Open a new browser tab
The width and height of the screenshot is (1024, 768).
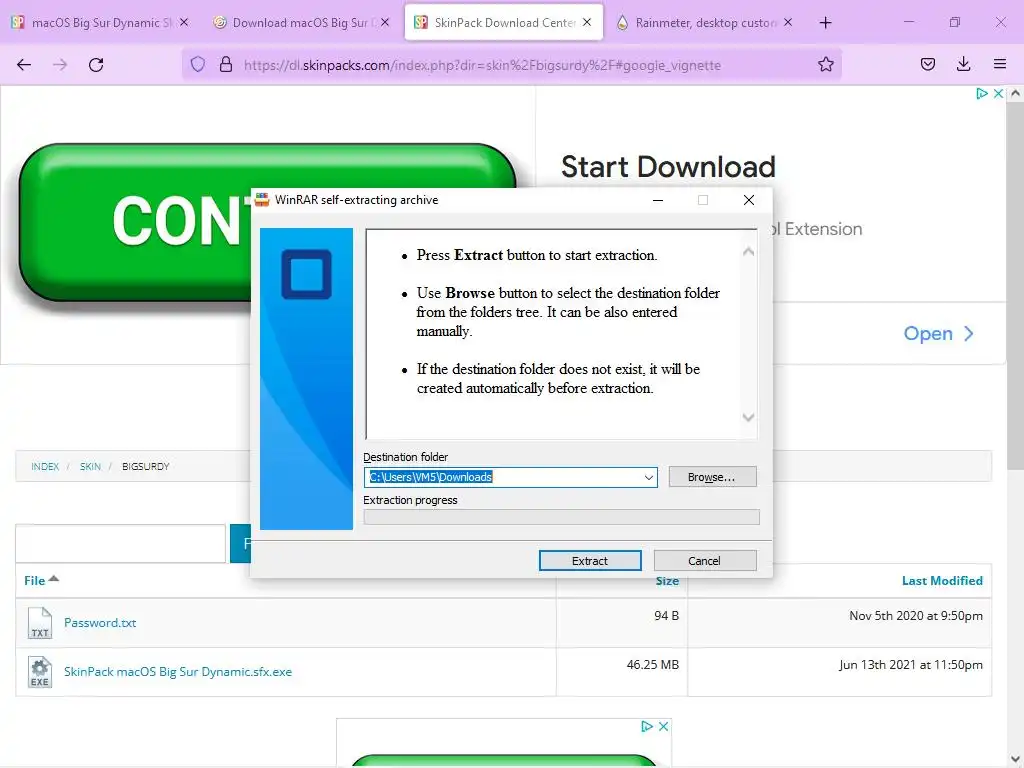pos(825,23)
